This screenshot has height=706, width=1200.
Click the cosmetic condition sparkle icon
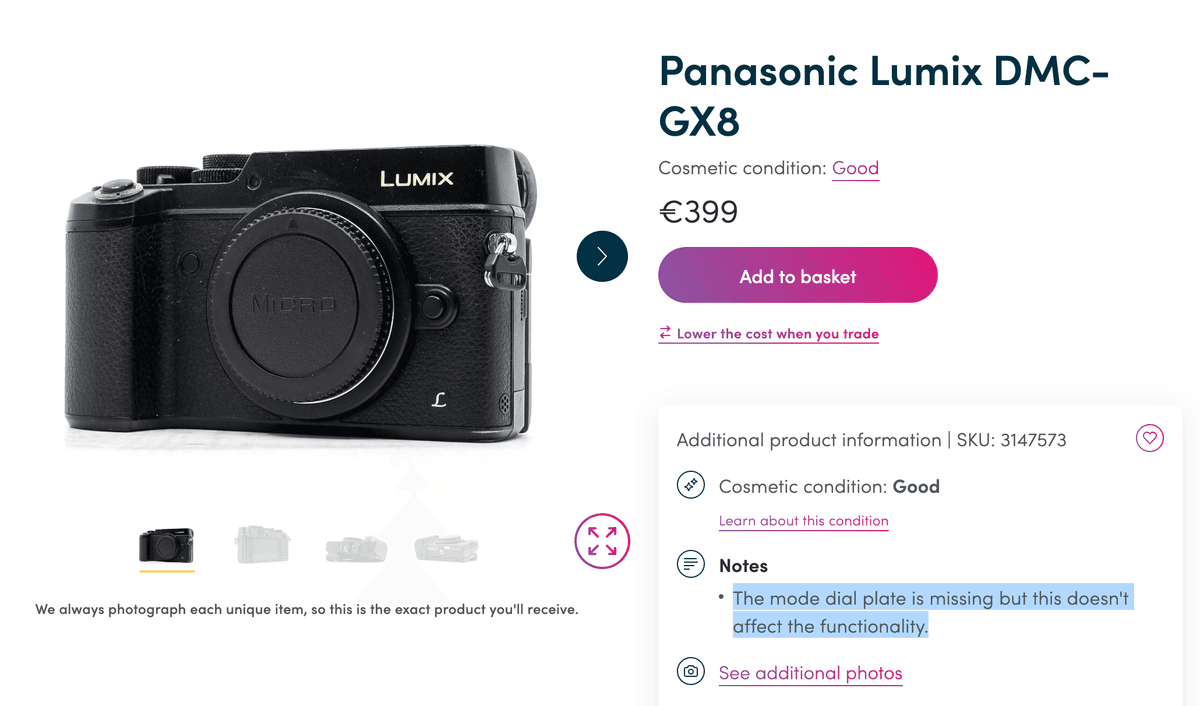point(690,486)
